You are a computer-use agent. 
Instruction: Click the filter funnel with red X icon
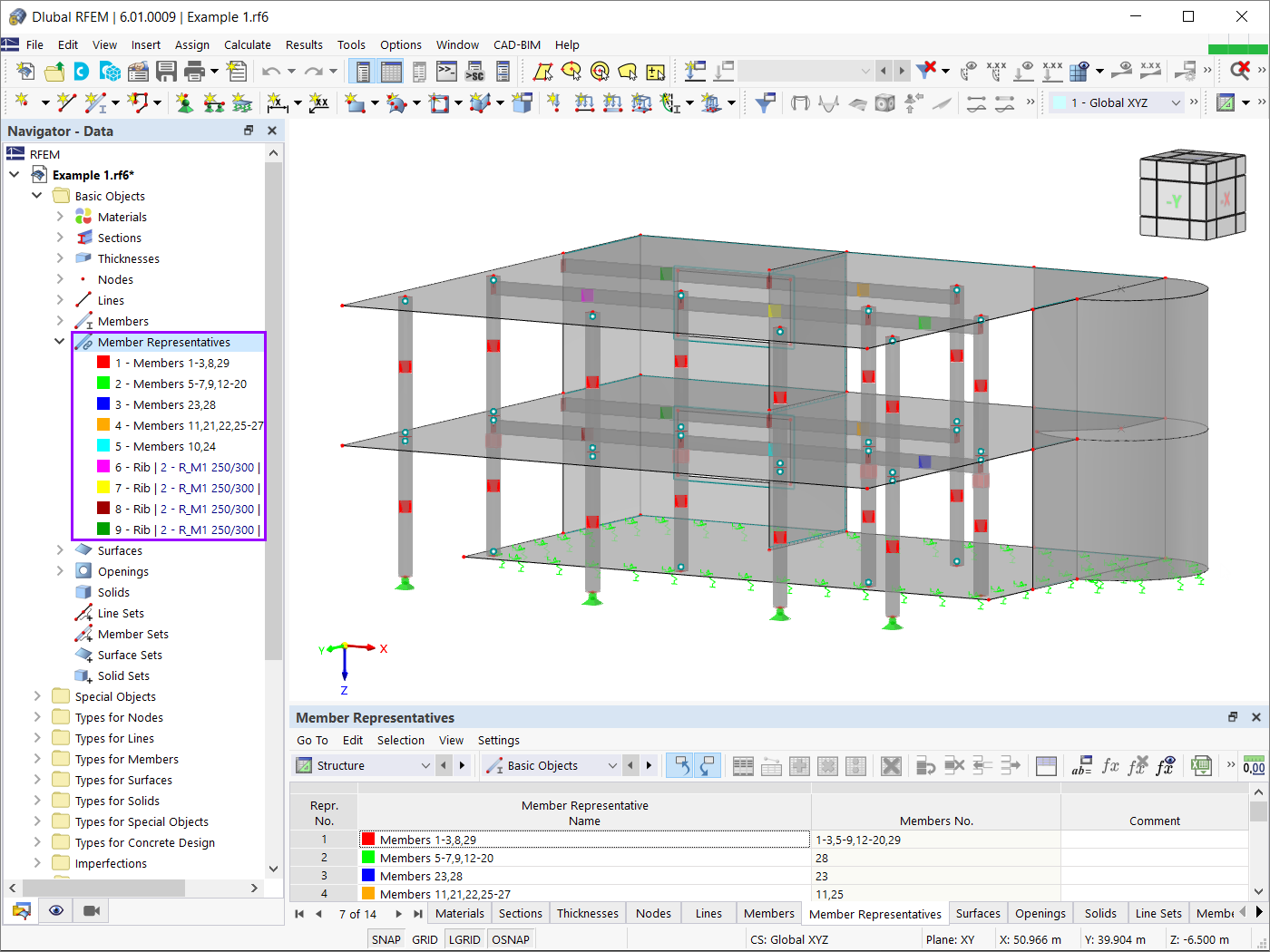click(x=926, y=71)
